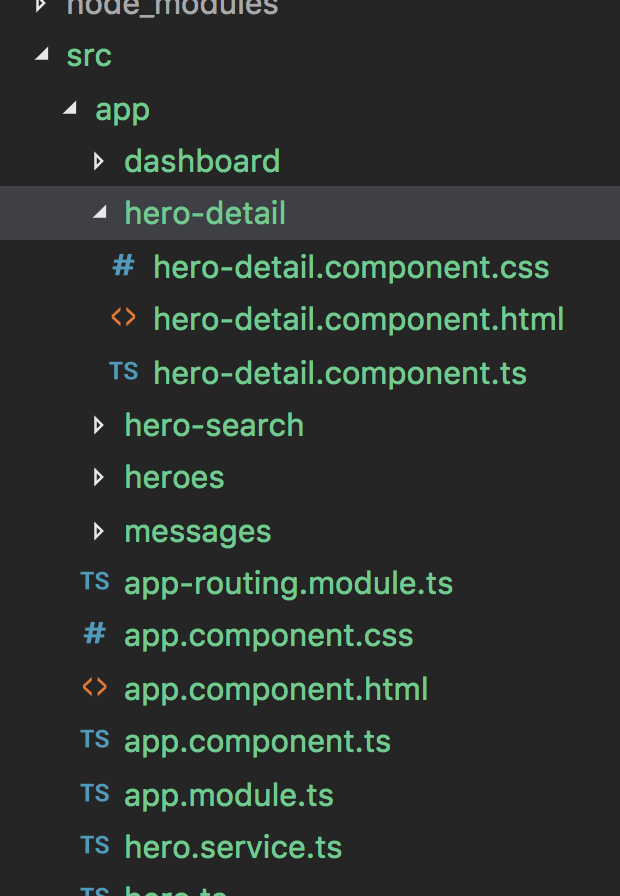620x896 pixels.
Task: Select the node_modules folder
Action: [172, 8]
